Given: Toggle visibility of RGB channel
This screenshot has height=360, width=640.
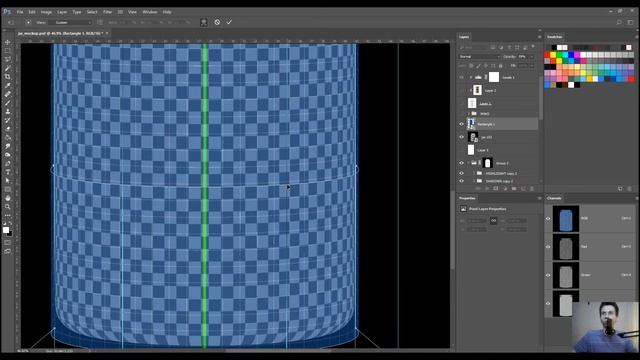Looking at the screenshot, I should [548, 218].
